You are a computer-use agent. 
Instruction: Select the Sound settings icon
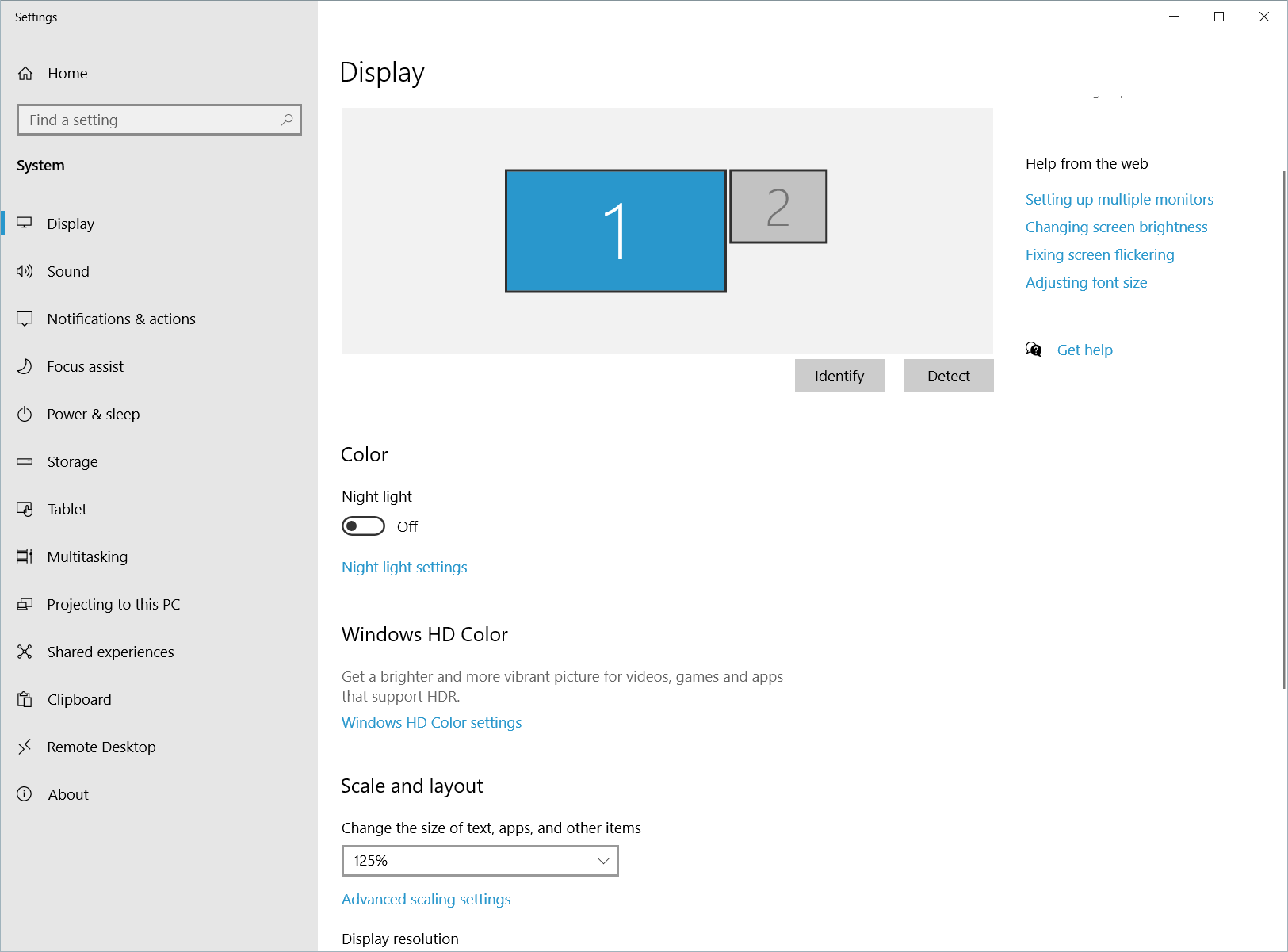point(25,271)
